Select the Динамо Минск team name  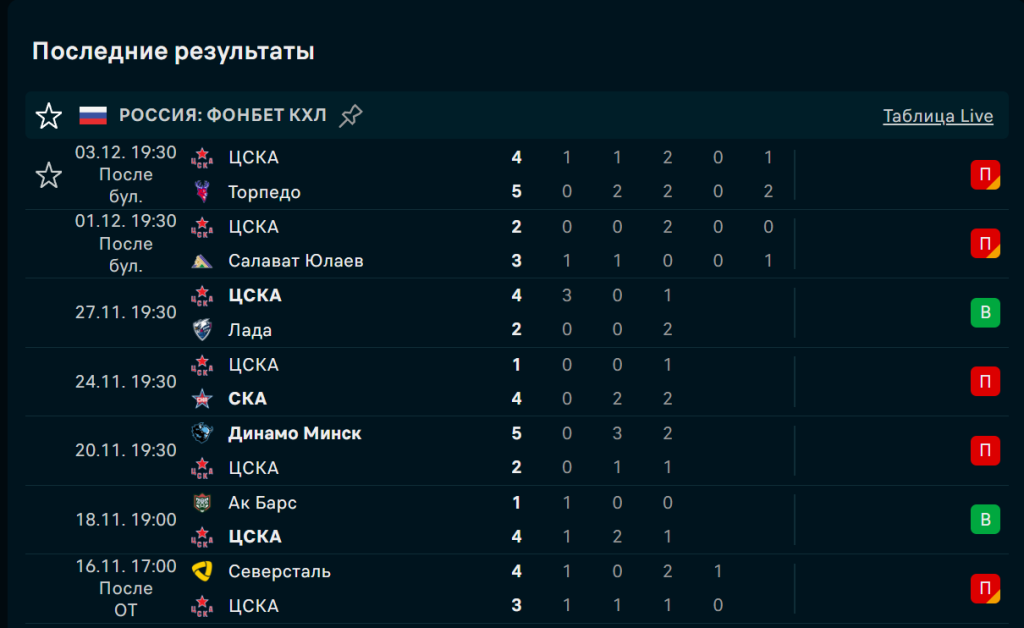tap(294, 434)
